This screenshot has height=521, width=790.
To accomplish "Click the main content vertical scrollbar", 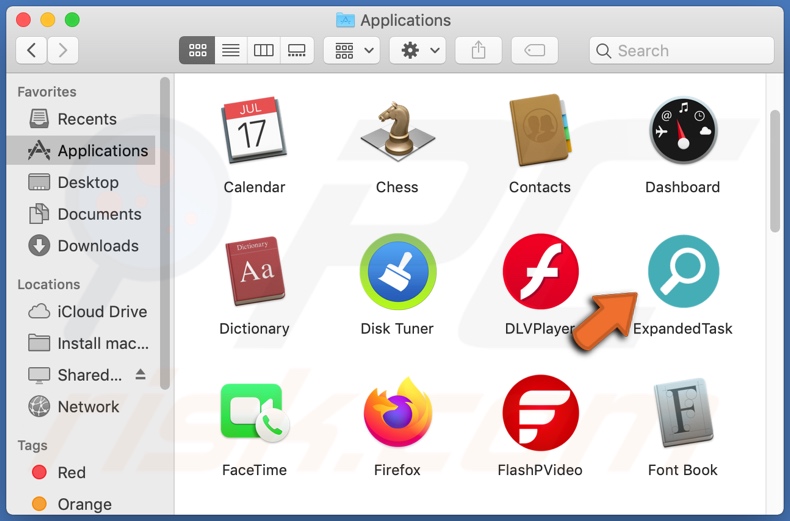I will coord(775,171).
